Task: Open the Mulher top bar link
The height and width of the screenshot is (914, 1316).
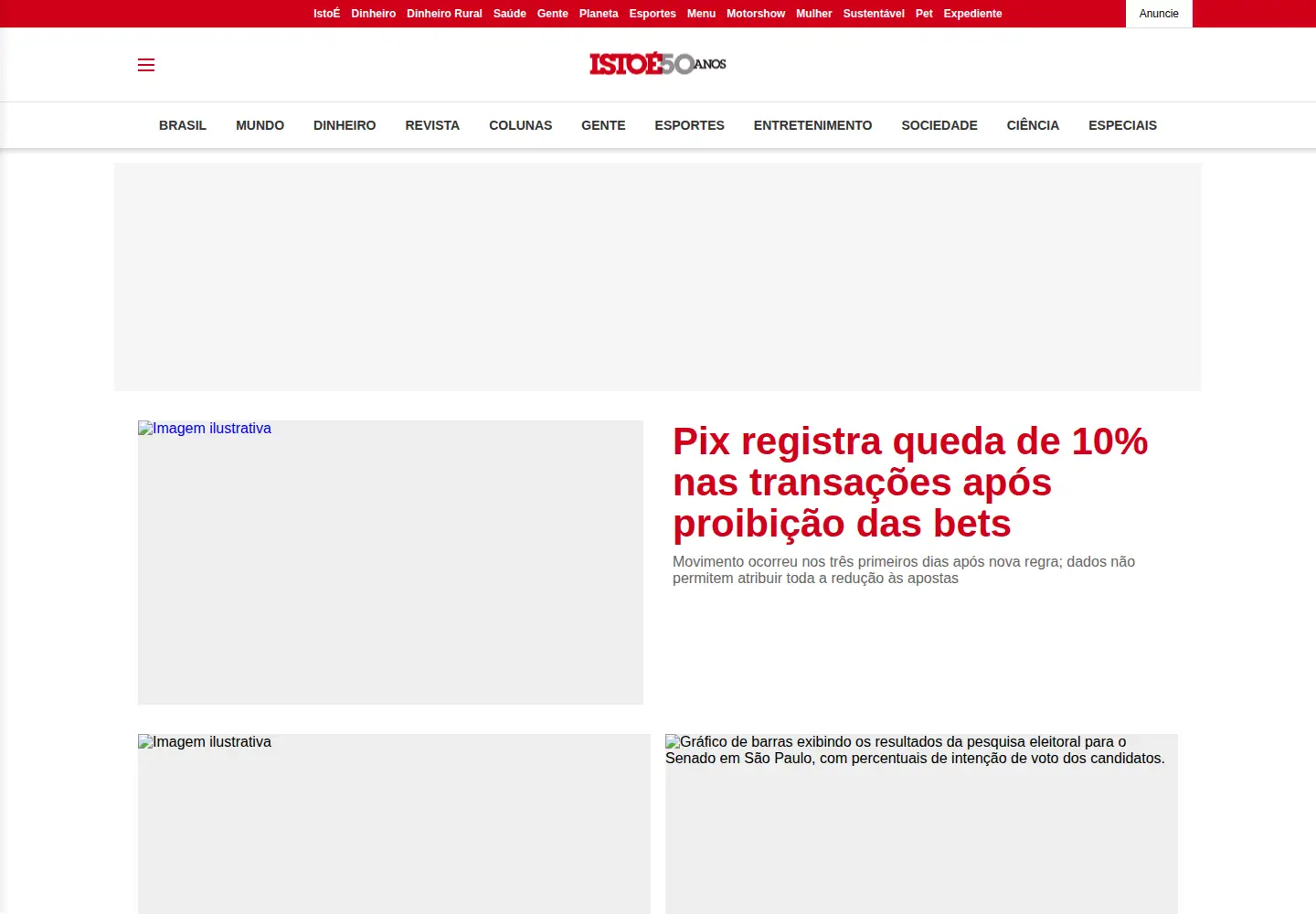Action: (x=814, y=14)
